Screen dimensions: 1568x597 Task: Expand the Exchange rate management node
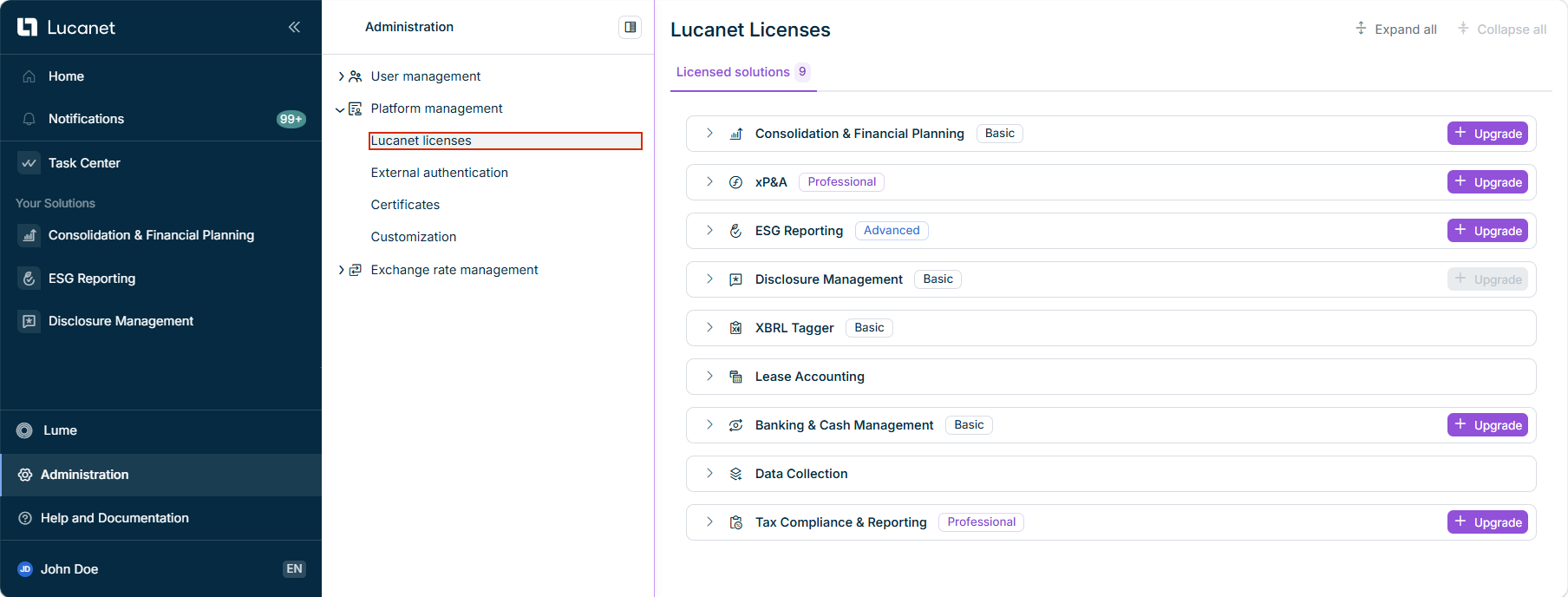coord(341,270)
